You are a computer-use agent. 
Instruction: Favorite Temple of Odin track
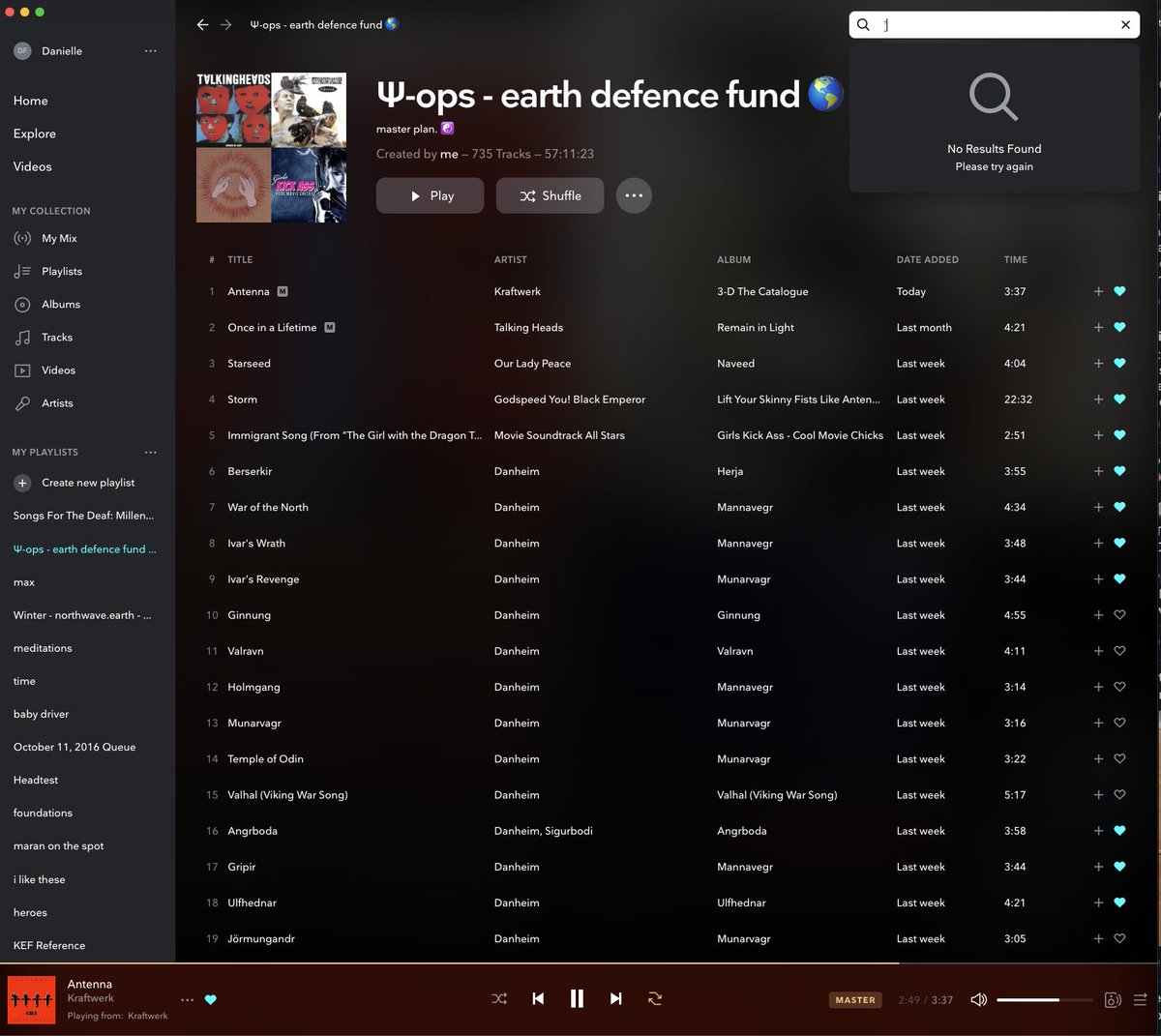coord(1119,759)
